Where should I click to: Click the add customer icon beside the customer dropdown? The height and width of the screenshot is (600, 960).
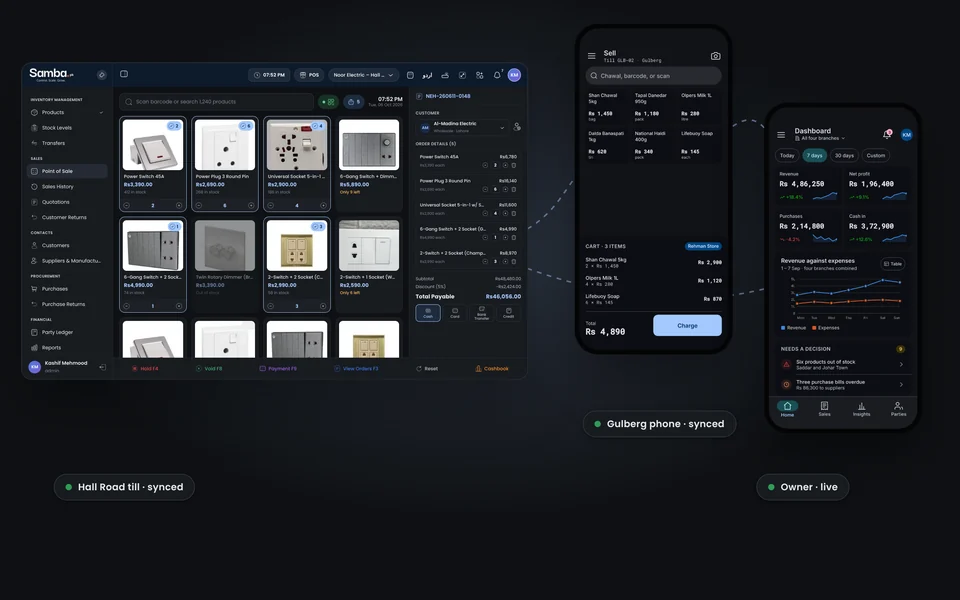pyautogui.click(x=517, y=127)
